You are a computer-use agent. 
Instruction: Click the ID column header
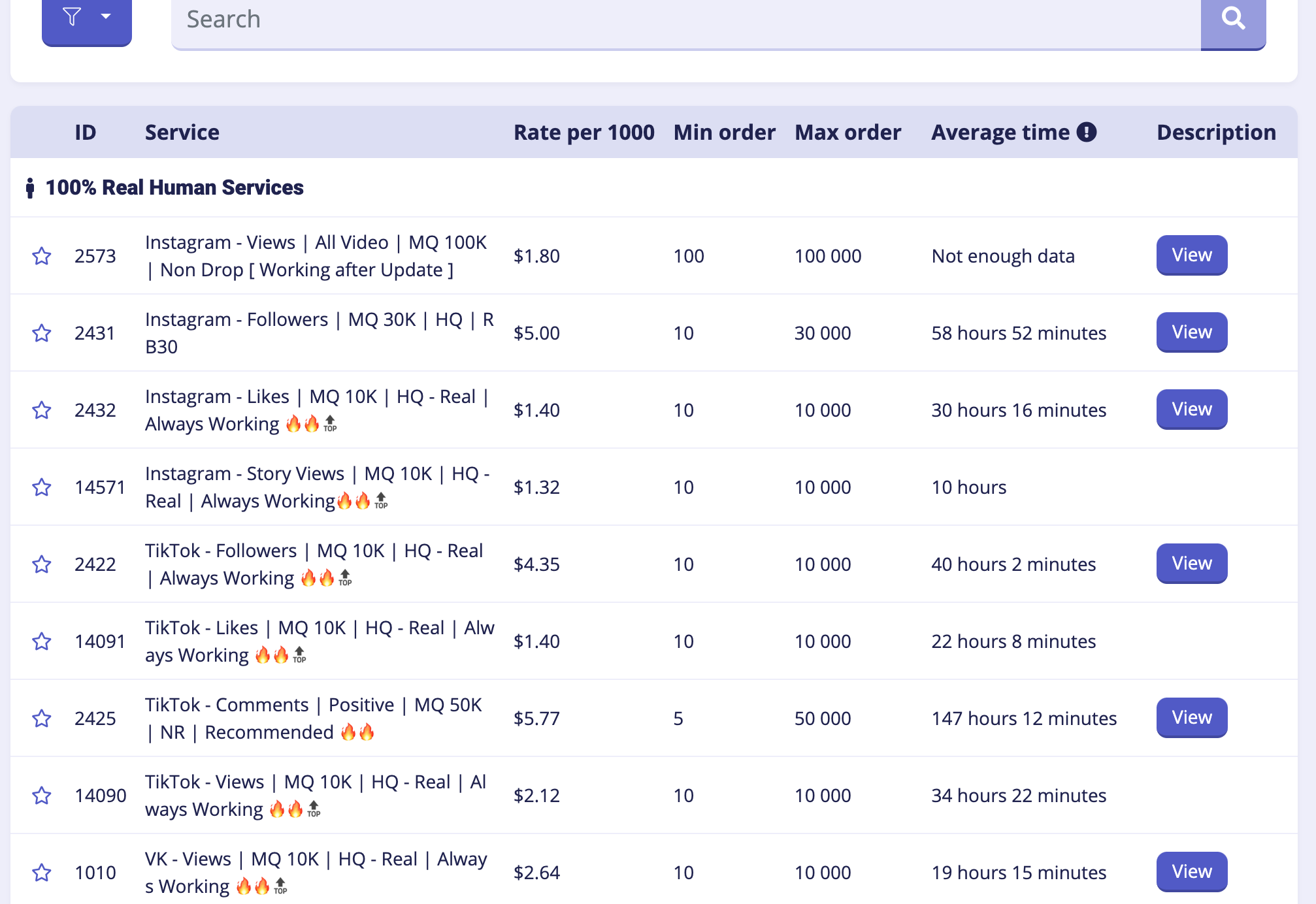click(86, 133)
